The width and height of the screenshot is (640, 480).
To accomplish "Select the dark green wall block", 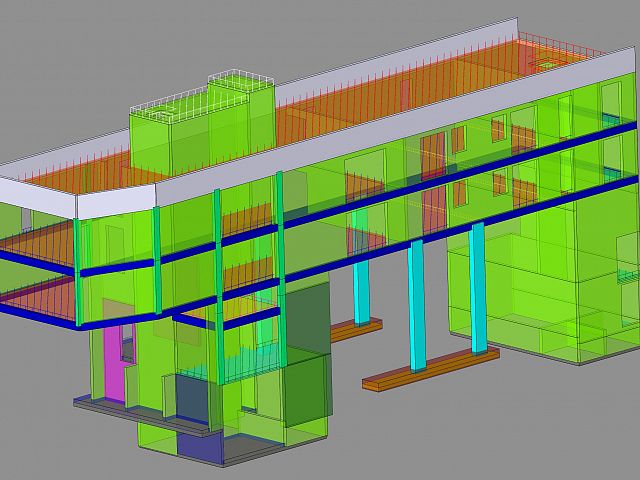I will (307, 354).
